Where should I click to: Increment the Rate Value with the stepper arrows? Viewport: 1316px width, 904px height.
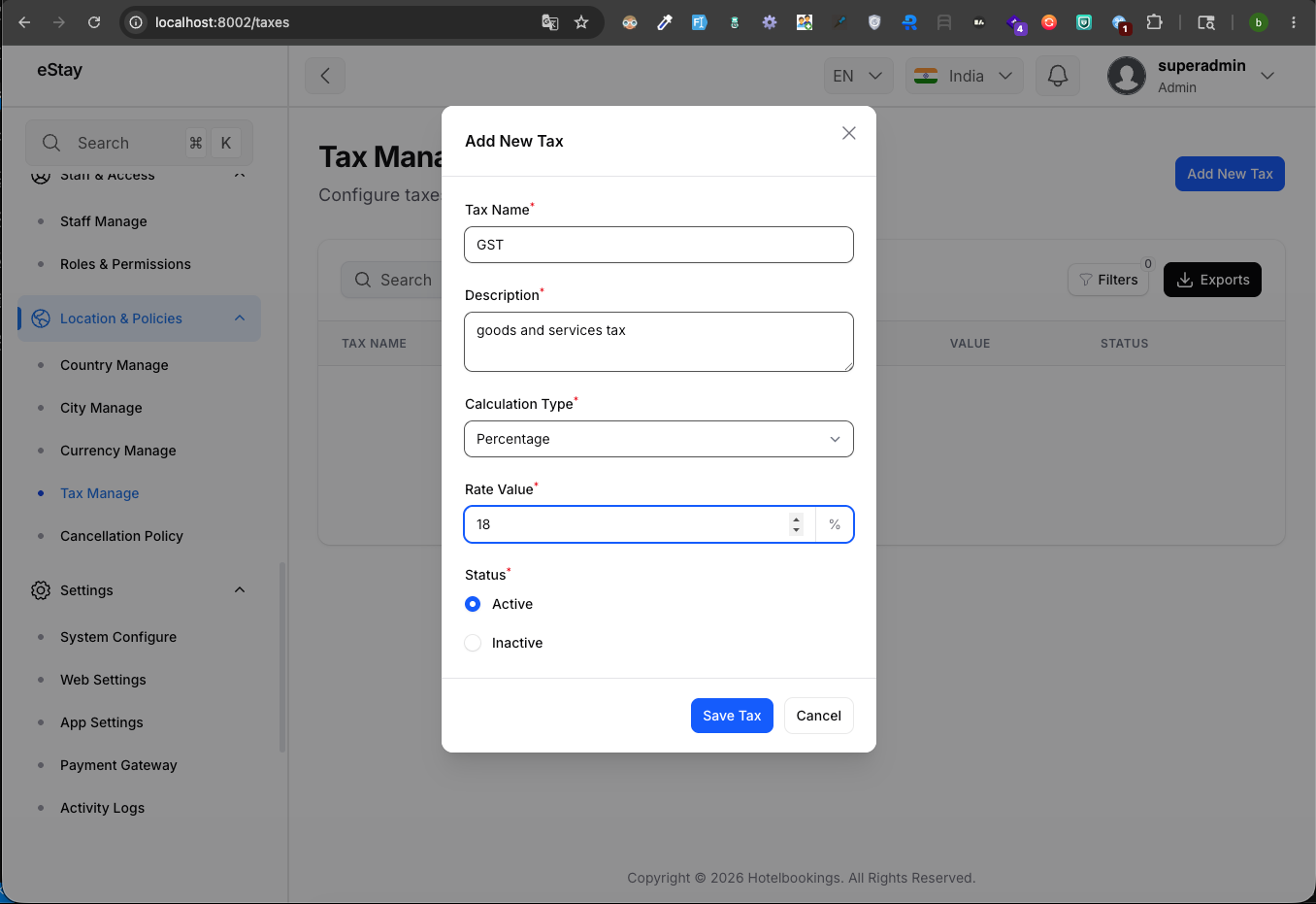[x=796, y=519]
